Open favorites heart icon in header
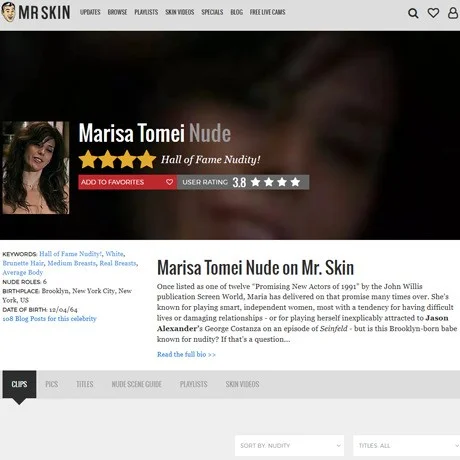The image size is (460, 460). 433,13
